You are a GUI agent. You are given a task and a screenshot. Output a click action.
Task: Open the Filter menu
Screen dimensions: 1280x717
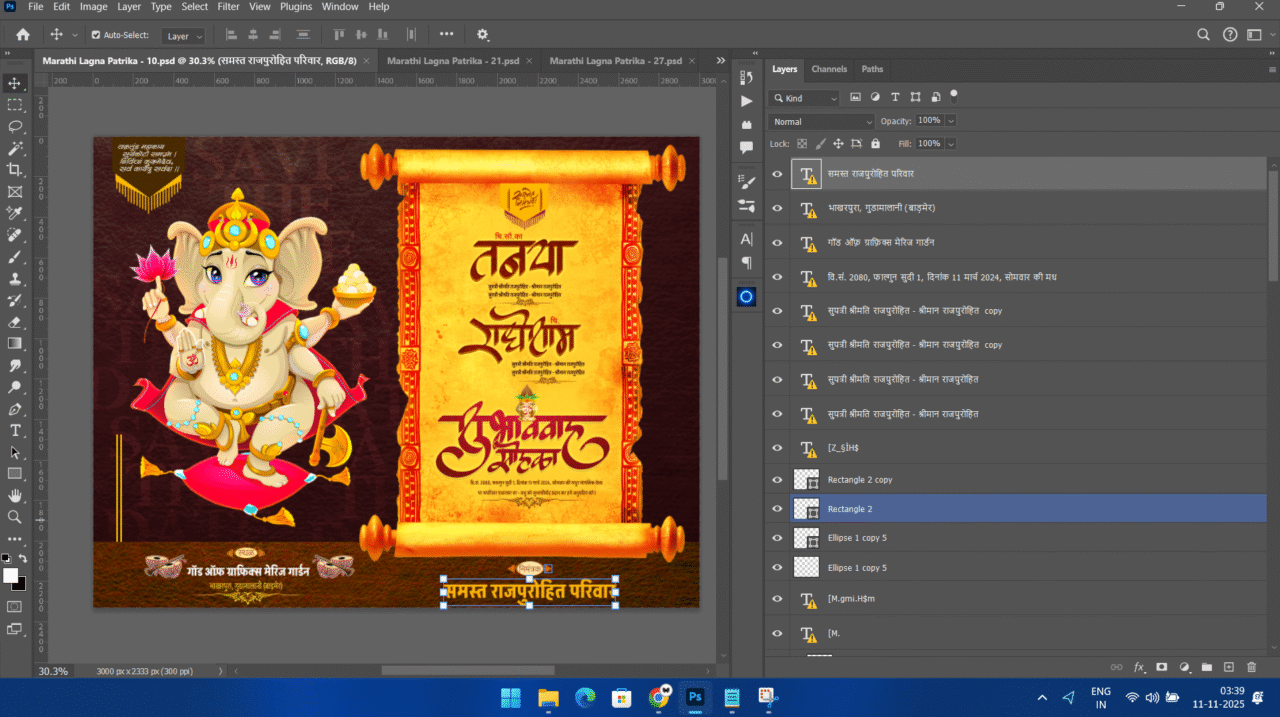(228, 7)
